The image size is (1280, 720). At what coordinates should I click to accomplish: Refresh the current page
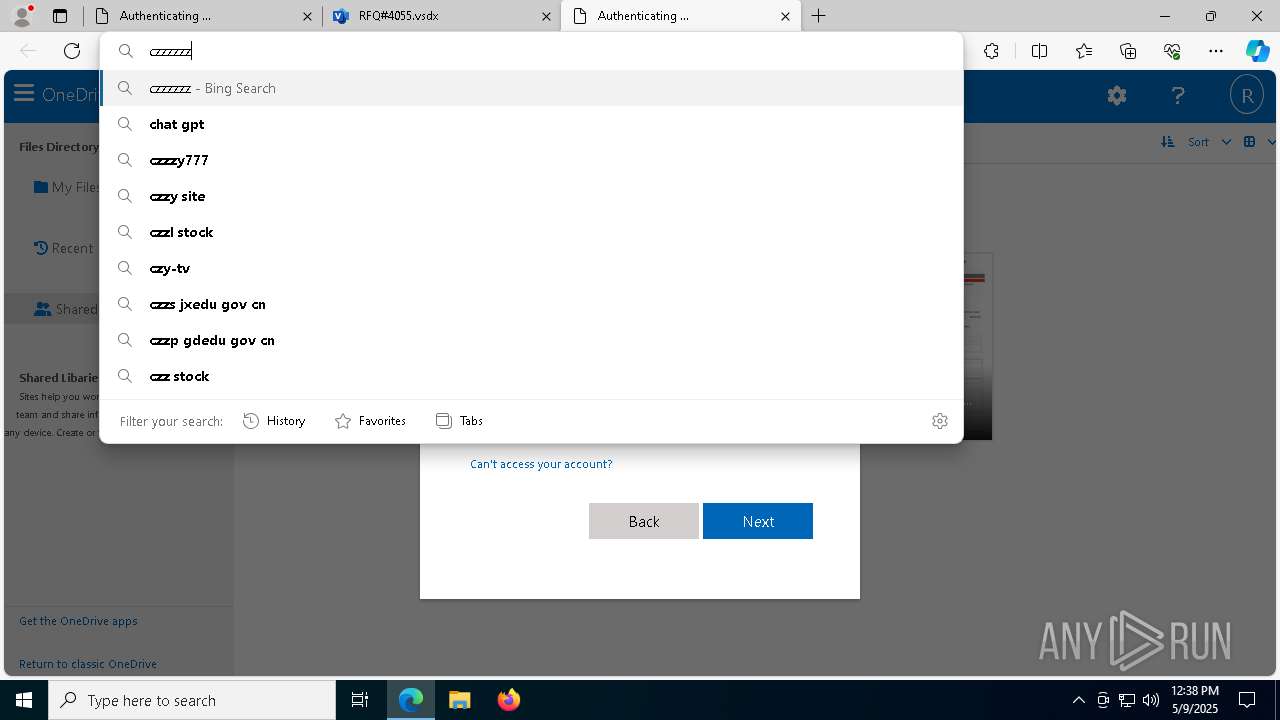[72, 51]
